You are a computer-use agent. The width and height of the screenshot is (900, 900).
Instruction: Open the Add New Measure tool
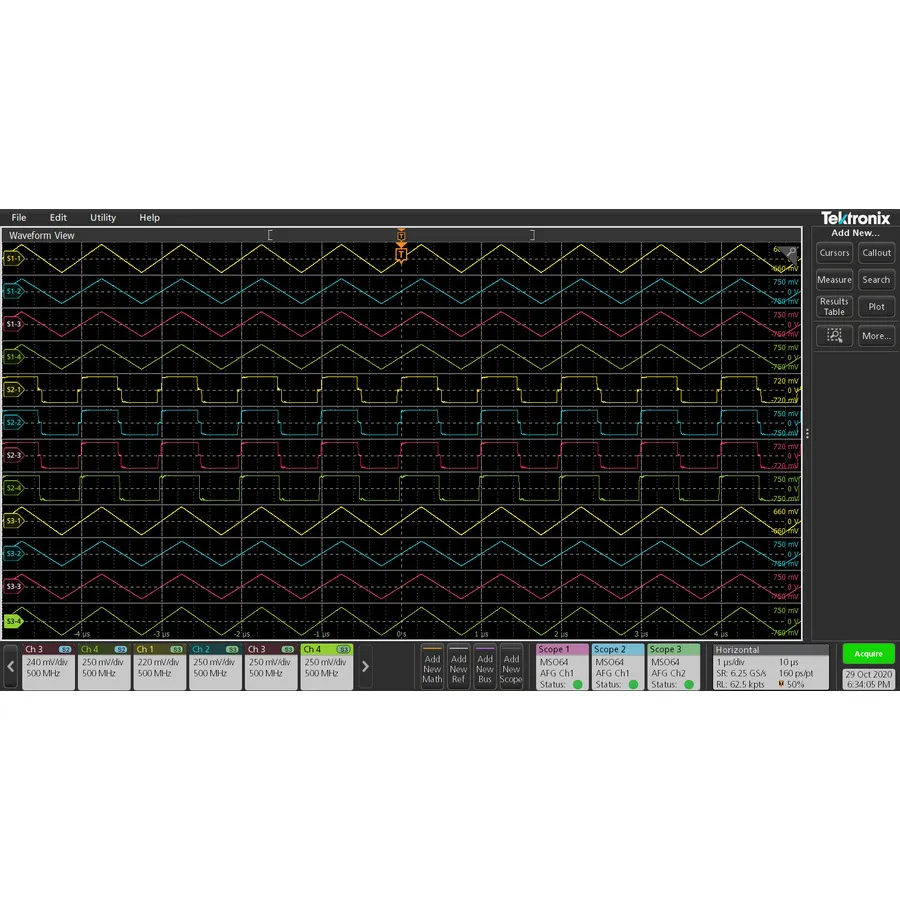coord(834,280)
